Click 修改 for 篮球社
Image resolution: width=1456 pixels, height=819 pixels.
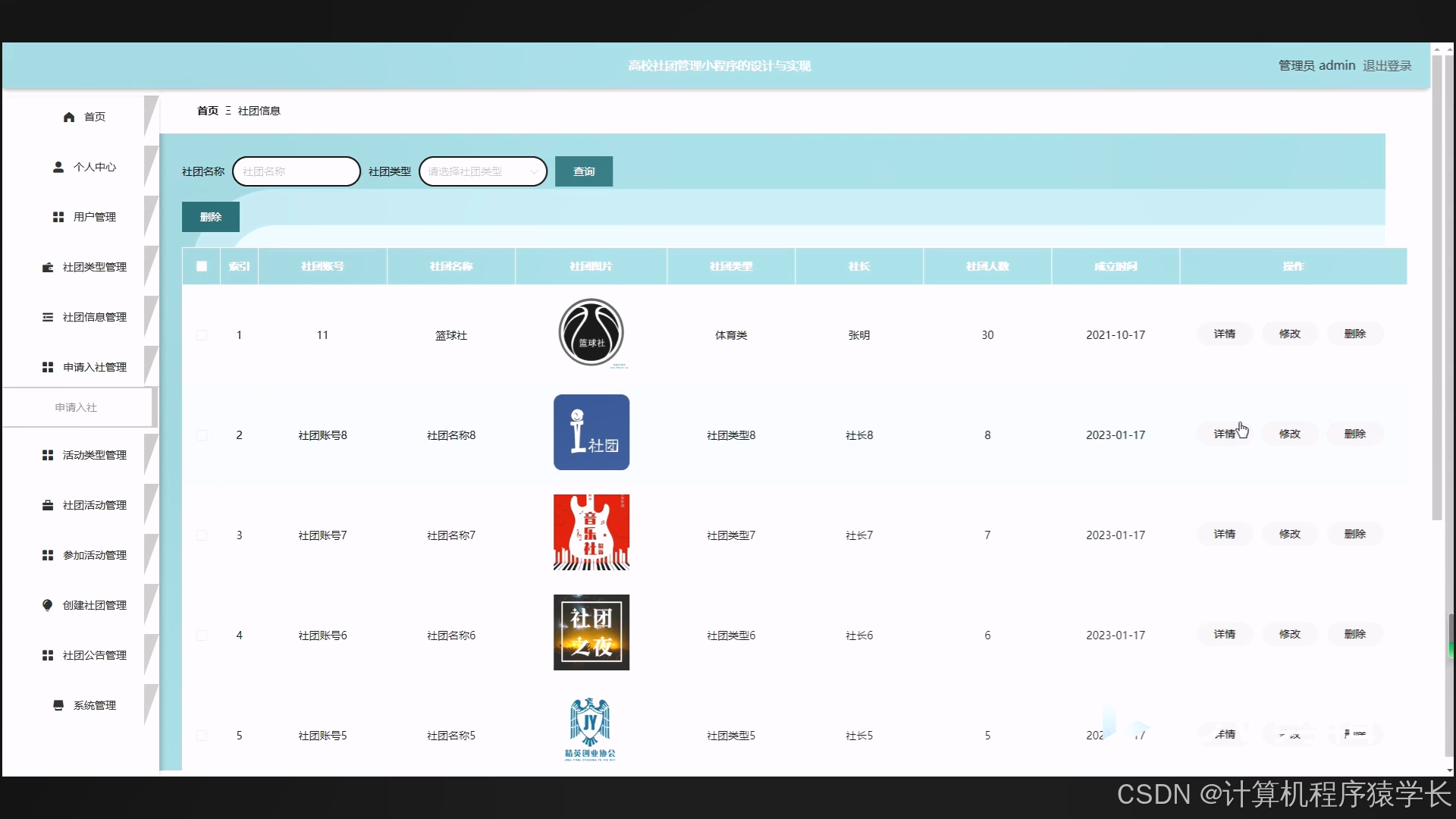click(1290, 334)
